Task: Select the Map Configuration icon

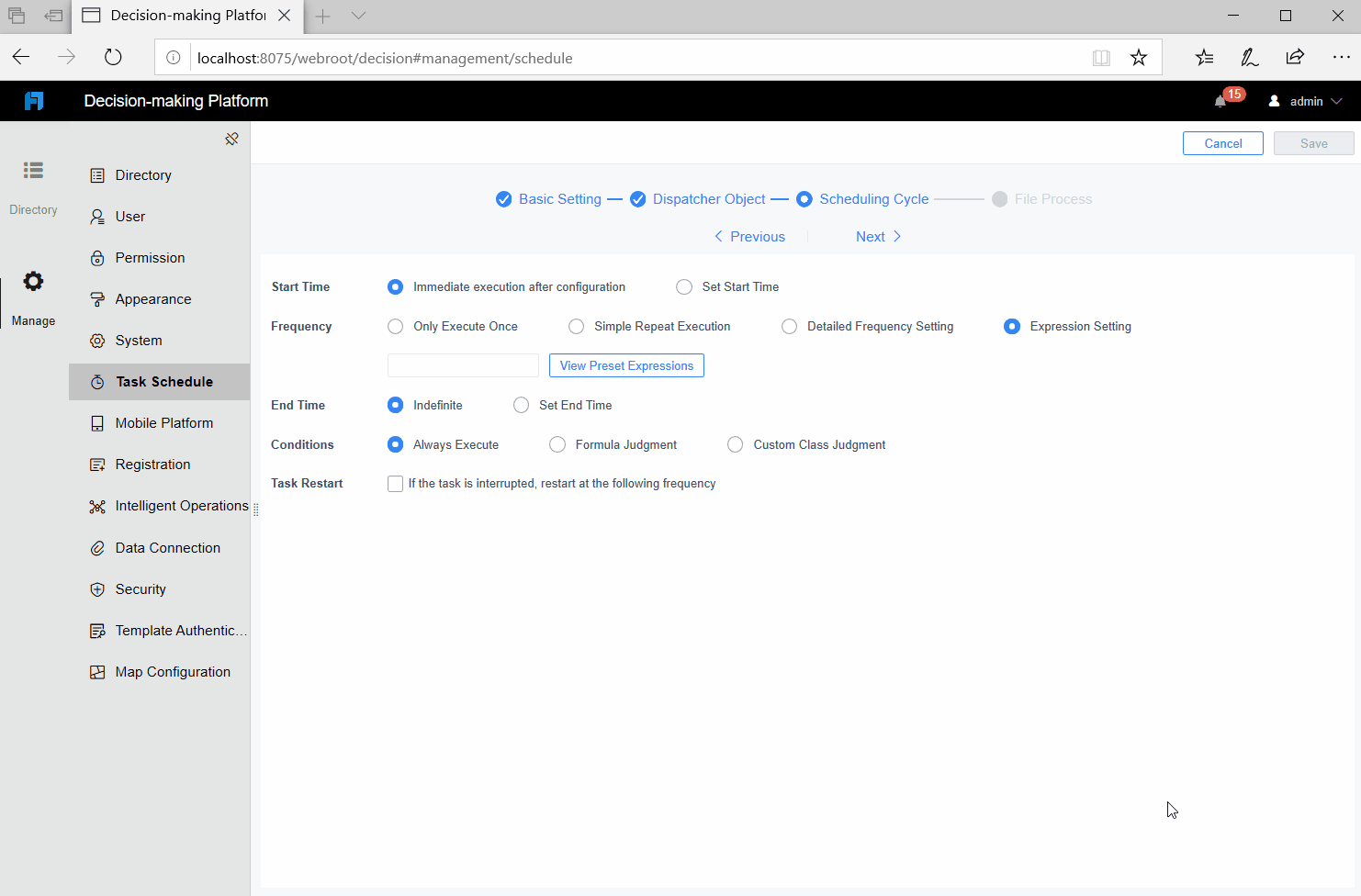Action: pyautogui.click(x=97, y=671)
